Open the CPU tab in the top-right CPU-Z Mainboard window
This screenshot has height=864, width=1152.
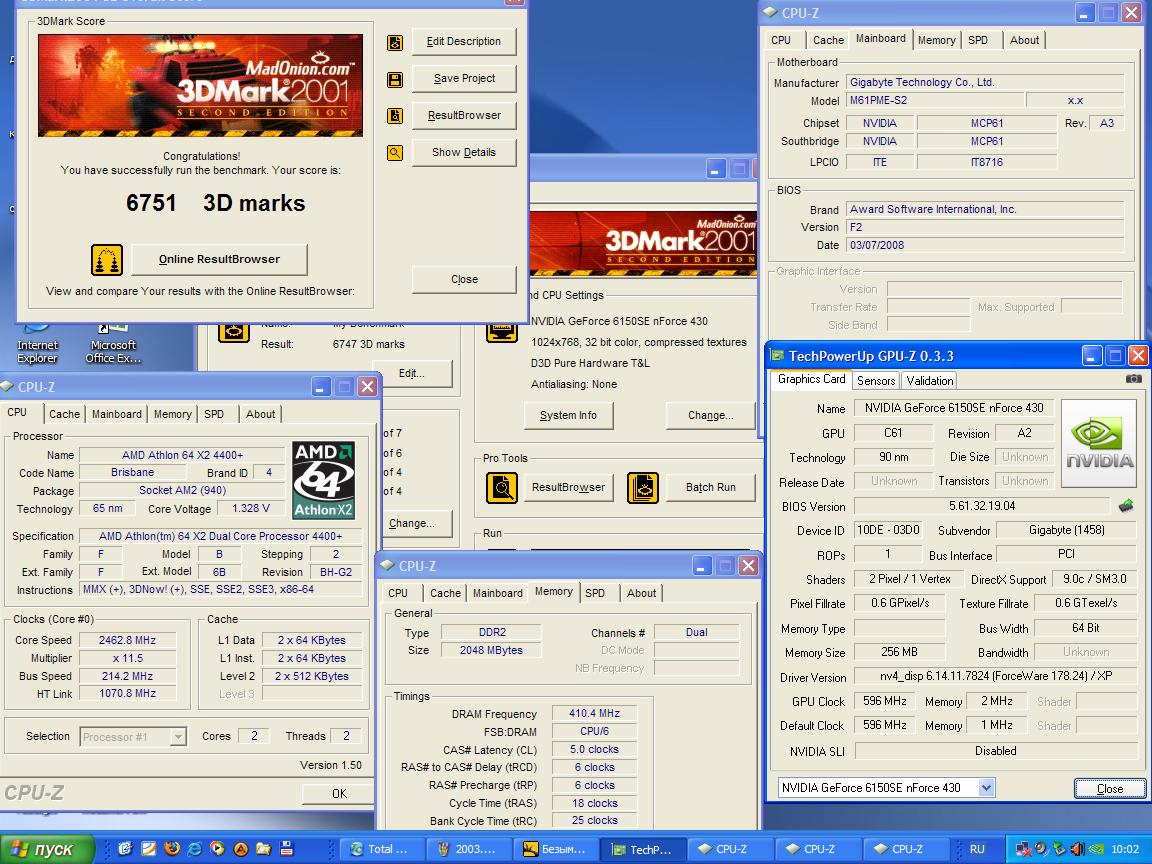point(781,40)
